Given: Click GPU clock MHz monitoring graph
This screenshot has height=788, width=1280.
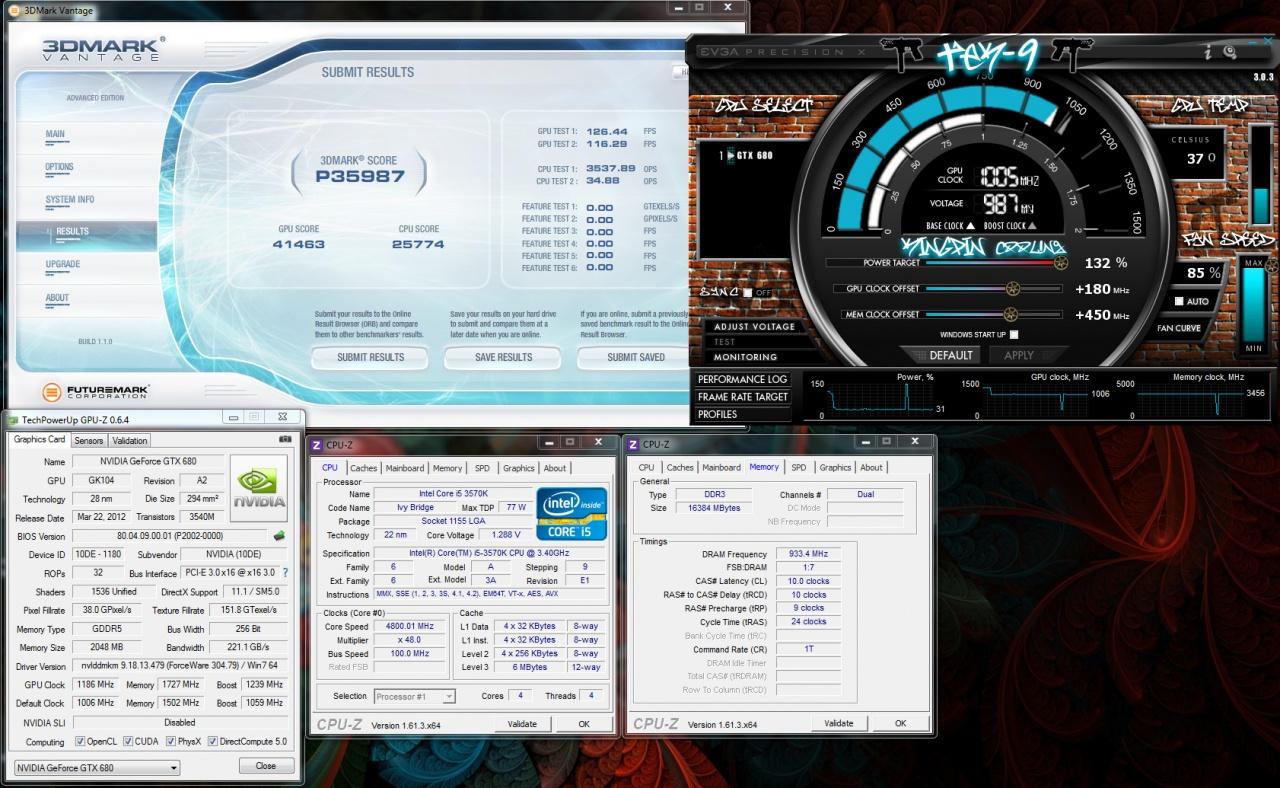Looking at the screenshot, I should click(1038, 399).
